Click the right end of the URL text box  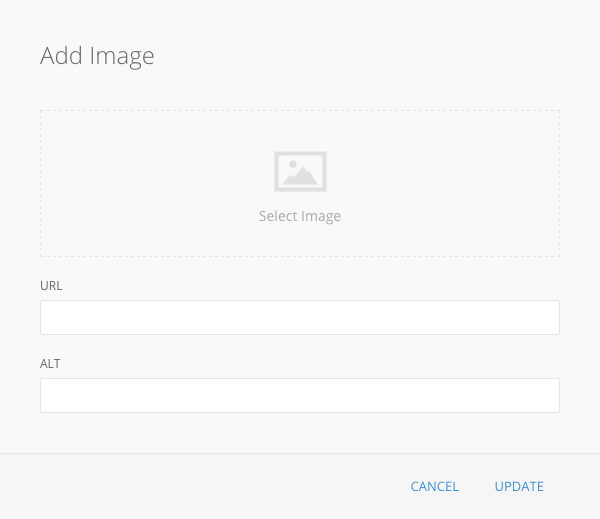[545, 317]
